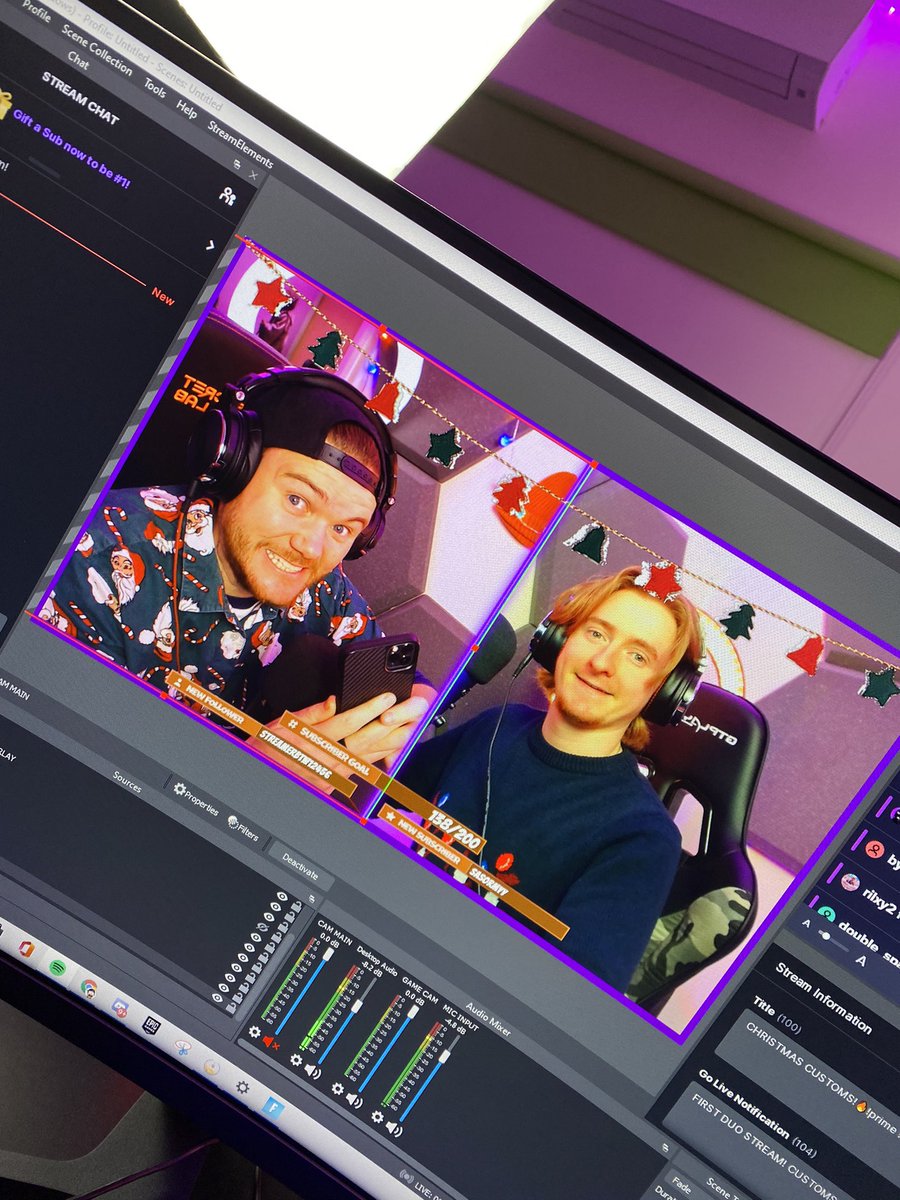Open source Filters button

(x=244, y=829)
